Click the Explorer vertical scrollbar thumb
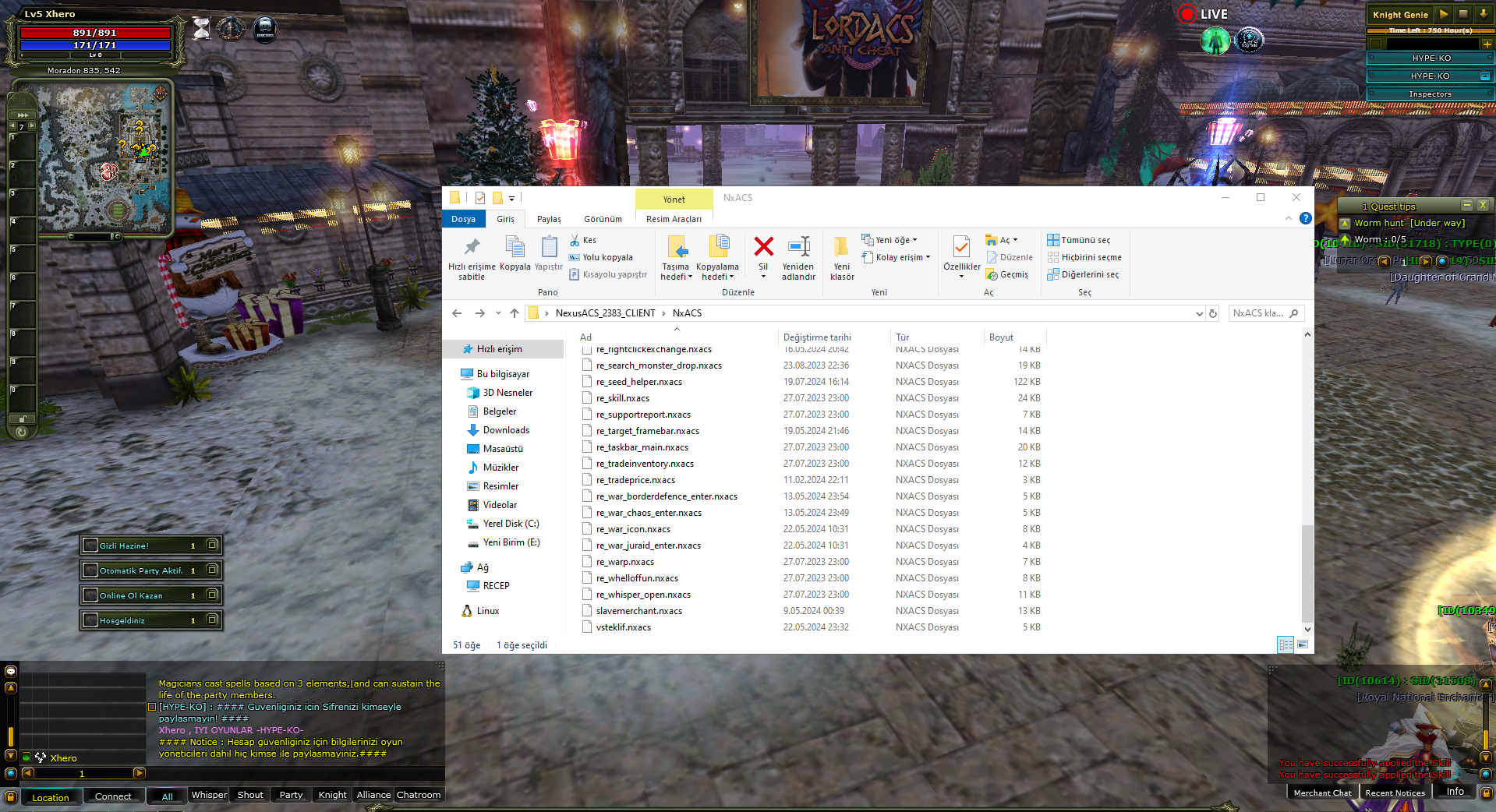 [1307, 573]
